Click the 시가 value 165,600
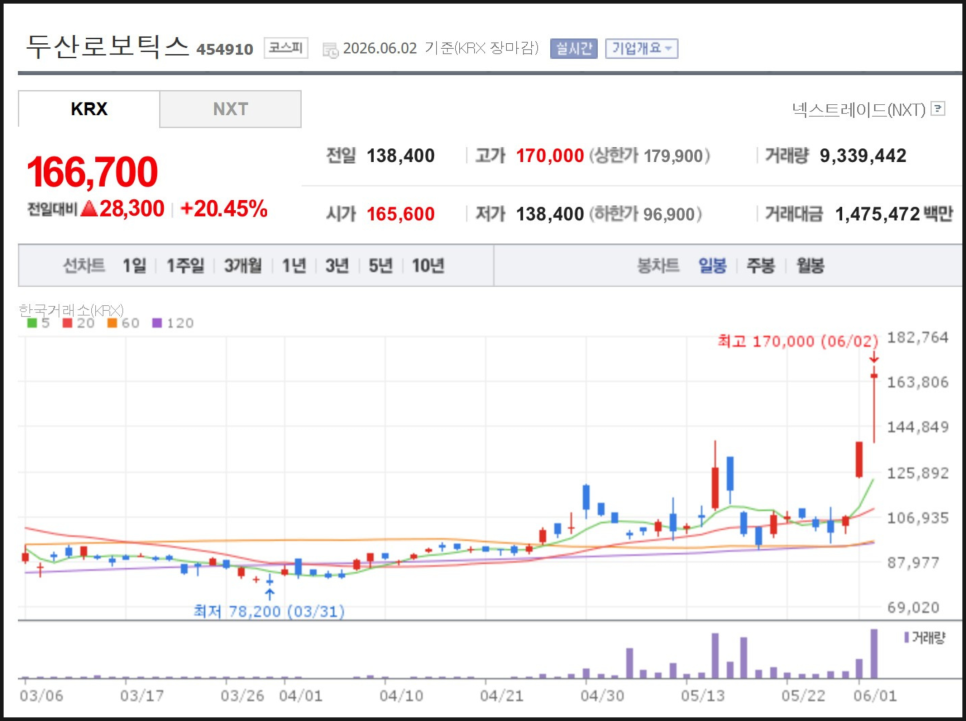Viewport: 966px width, 721px height. pyautogui.click(x=400, y=214)
